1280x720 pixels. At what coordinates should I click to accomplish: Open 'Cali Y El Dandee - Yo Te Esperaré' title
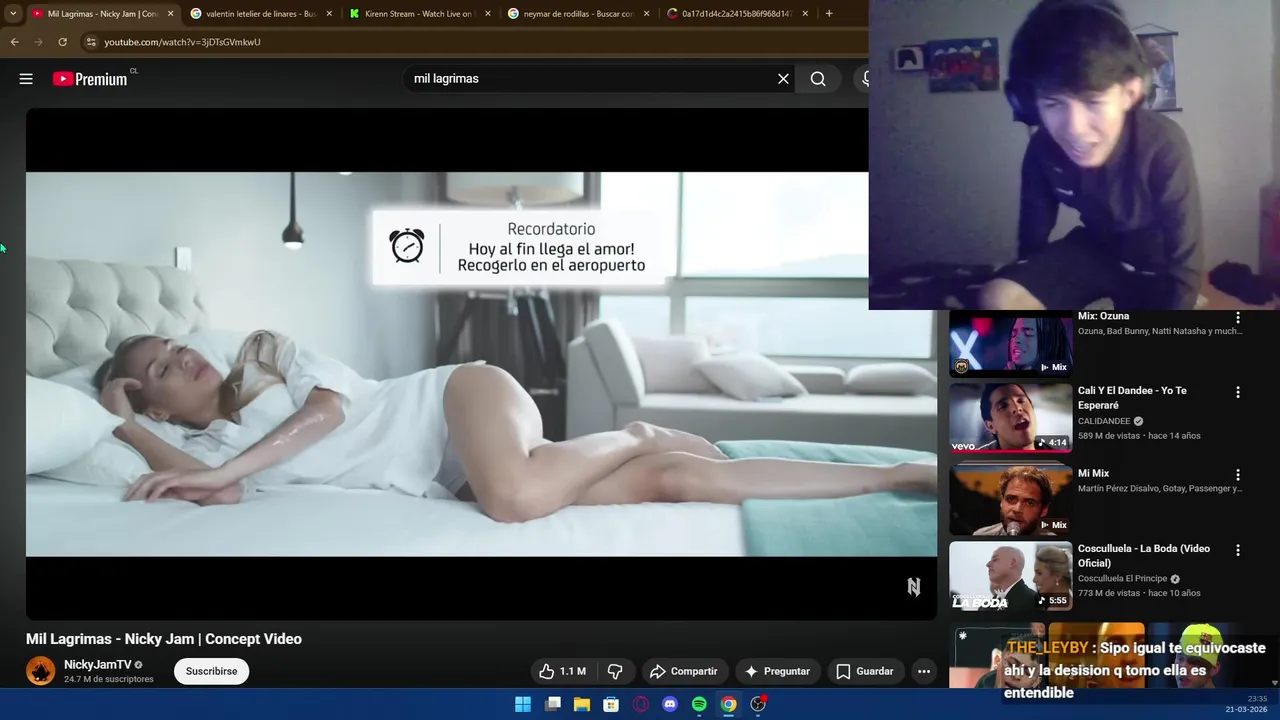click(x=1132, y=398)
